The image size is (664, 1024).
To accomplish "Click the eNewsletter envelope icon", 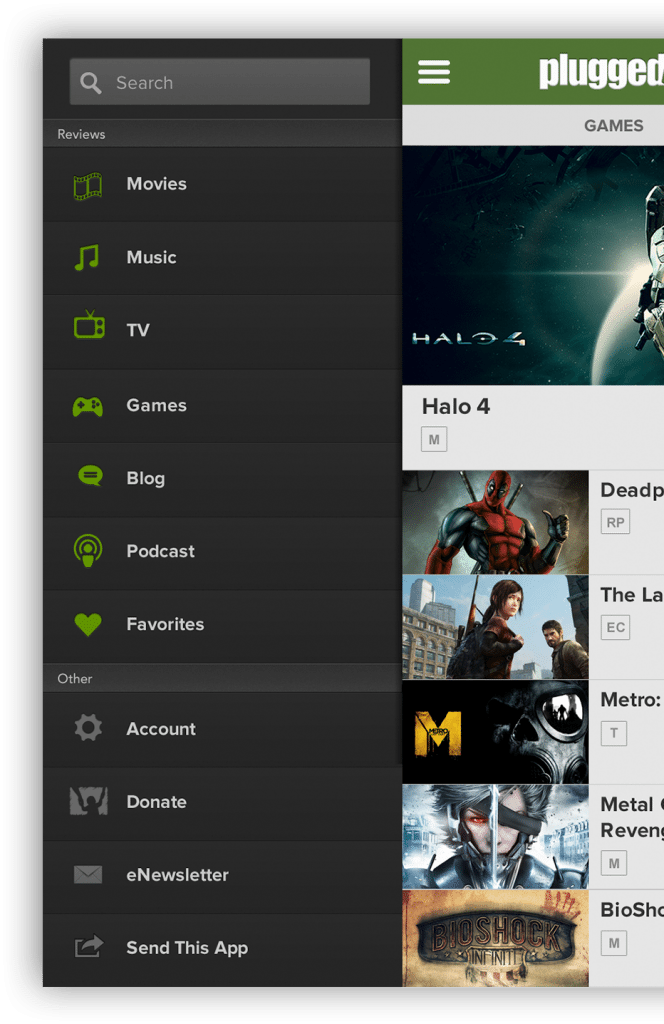I will coord(88,874).
